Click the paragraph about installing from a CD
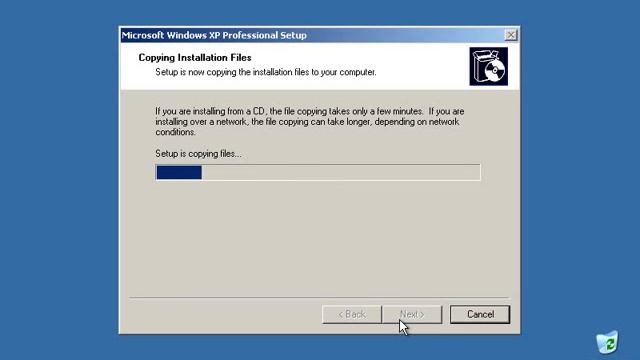The width and height of the screenshot is (640, 360). [x=309, y=122]
